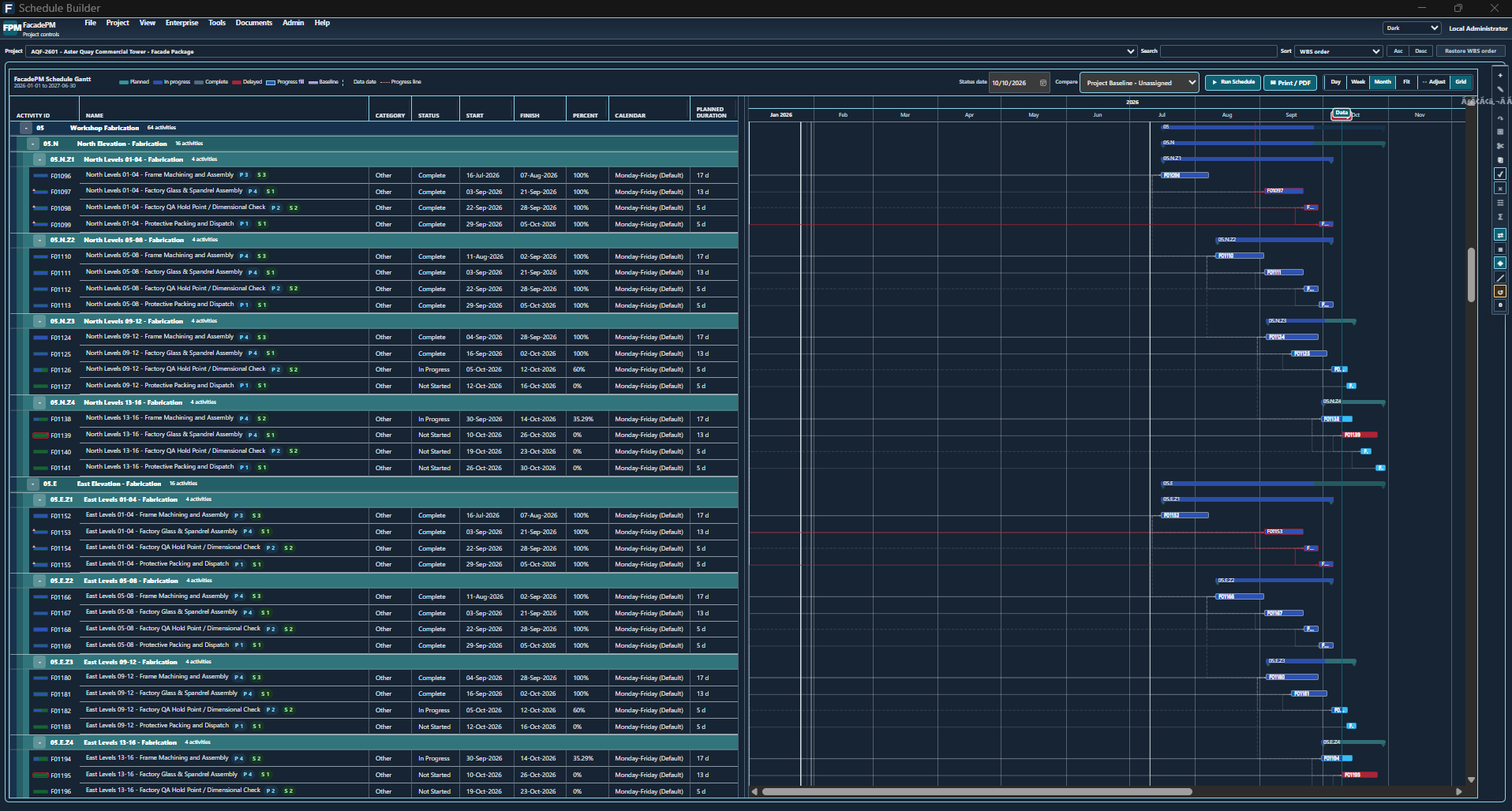Click the checkmark icon in right toolbar
Viewport: 1512px width, 811px height.
point(1500,174)
